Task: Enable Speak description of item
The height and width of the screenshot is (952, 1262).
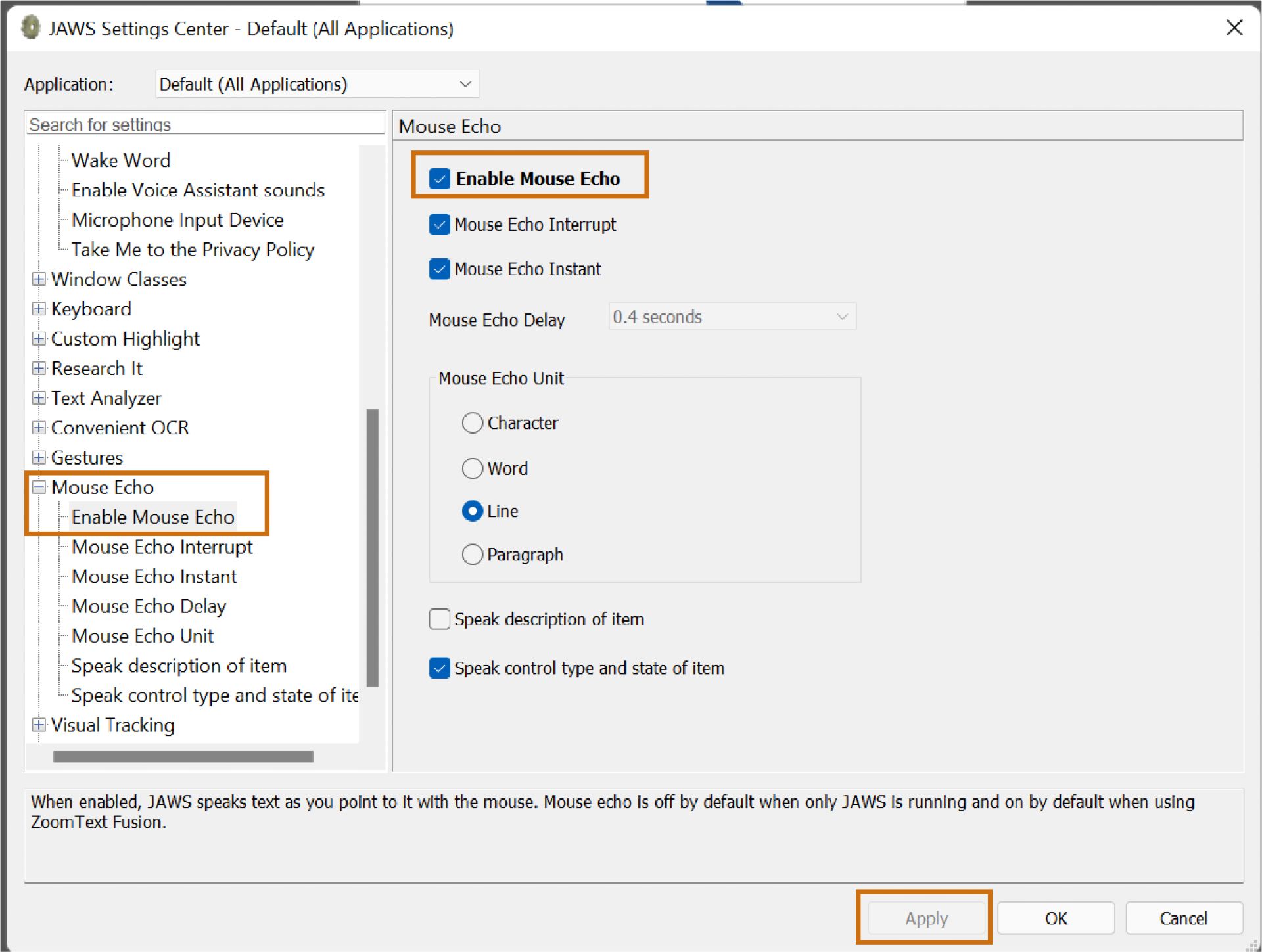Action: 439,618
